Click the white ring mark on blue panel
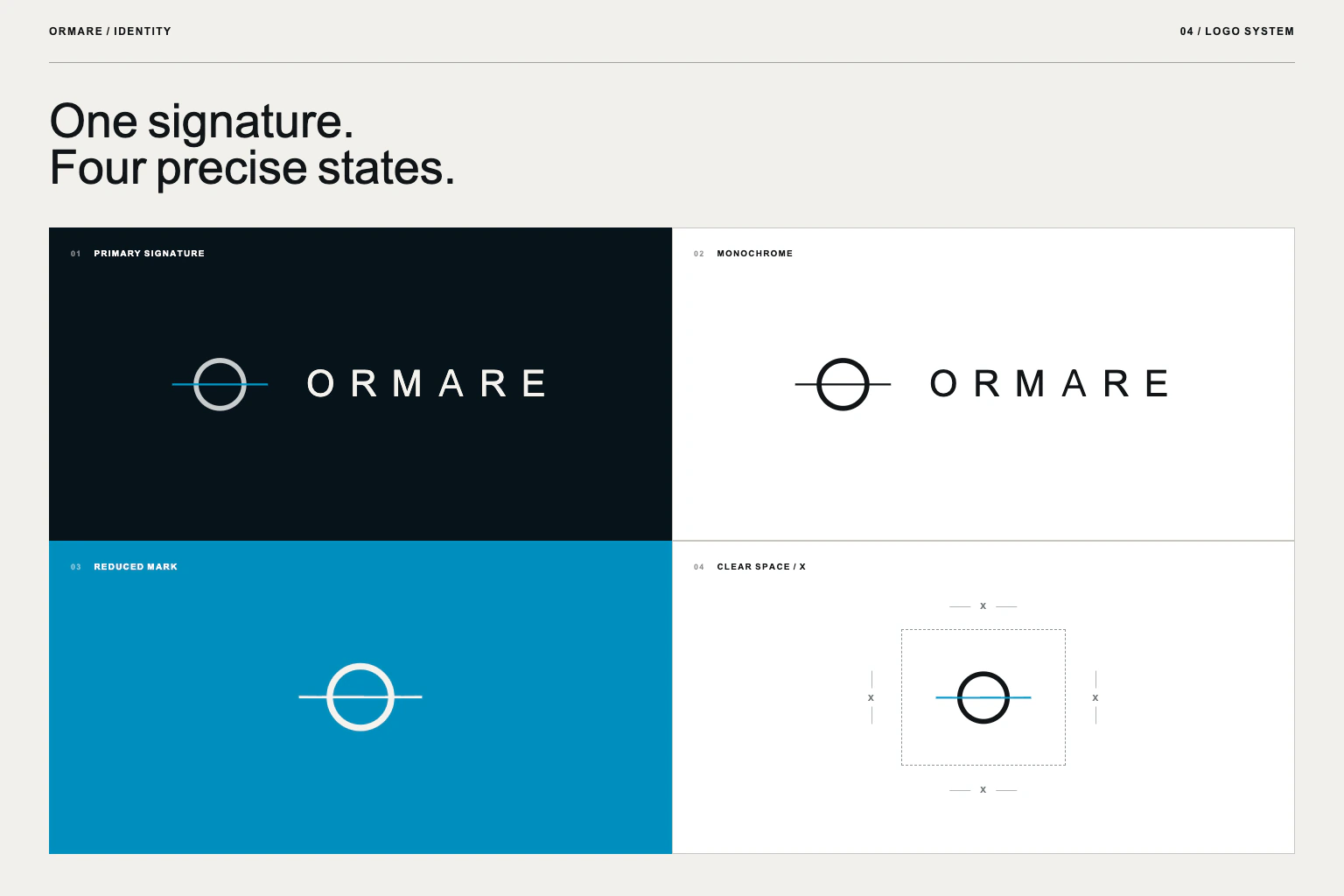This screenshot has height=896, width=1344. click(360, 696)
